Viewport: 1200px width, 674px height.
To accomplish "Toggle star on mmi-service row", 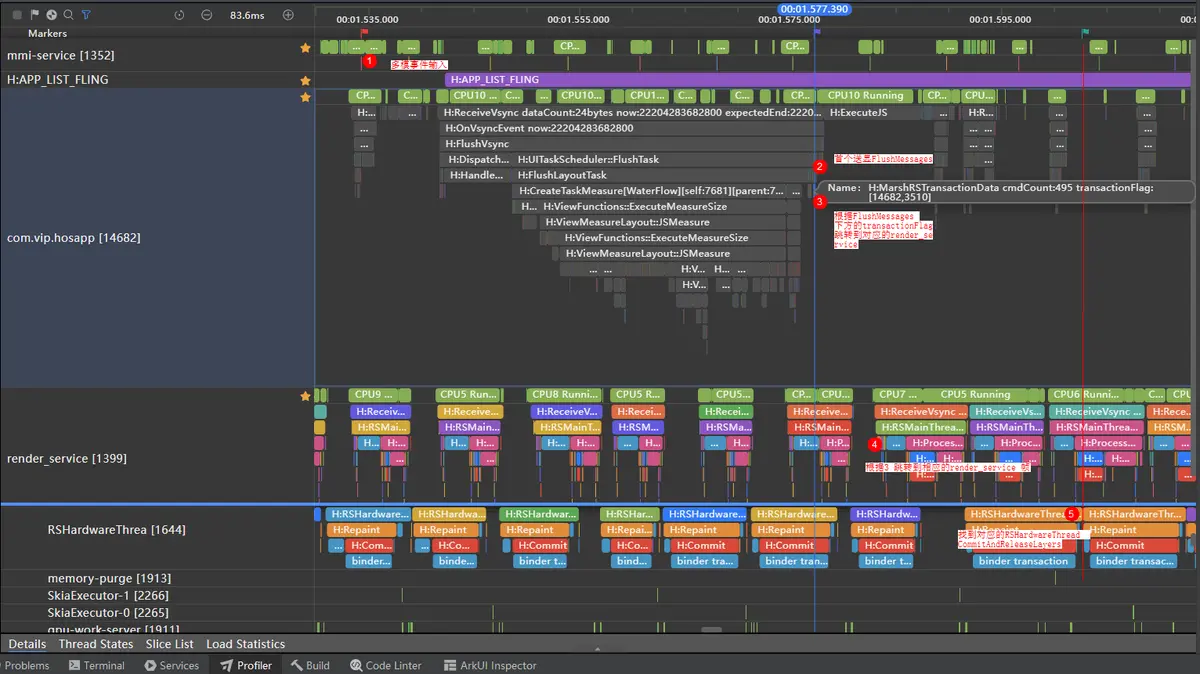I will click(x=306, y=47).
